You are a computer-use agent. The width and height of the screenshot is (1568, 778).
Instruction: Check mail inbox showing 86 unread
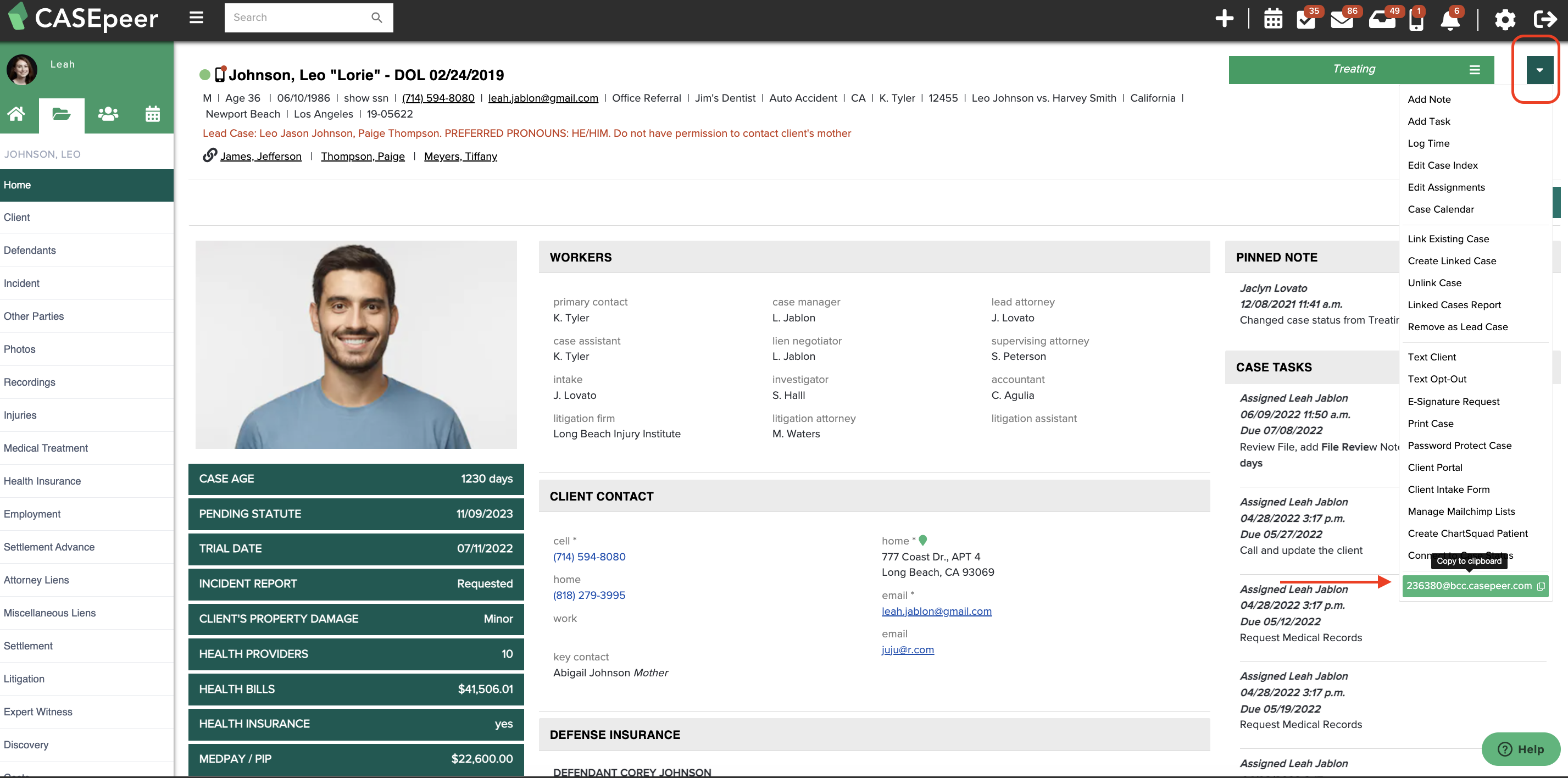pos(1343,19)
